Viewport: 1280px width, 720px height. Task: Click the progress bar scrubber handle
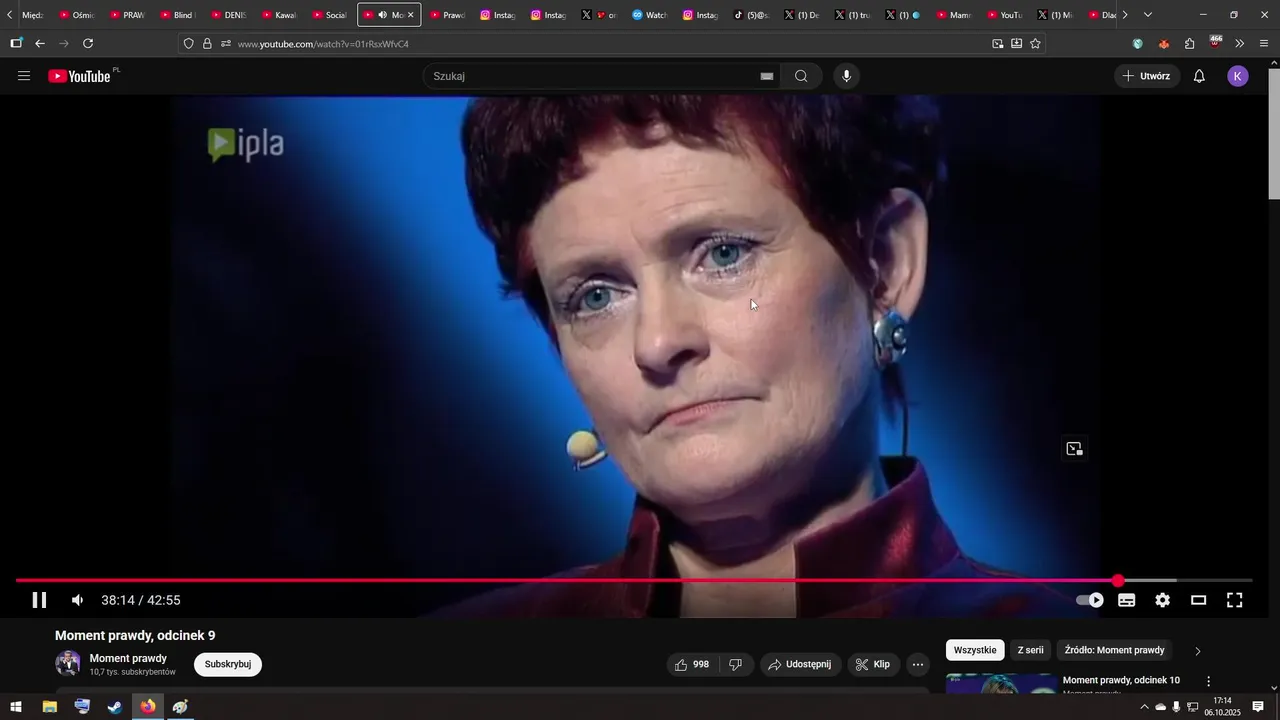pyautogui.click(x=1118, y=580)
